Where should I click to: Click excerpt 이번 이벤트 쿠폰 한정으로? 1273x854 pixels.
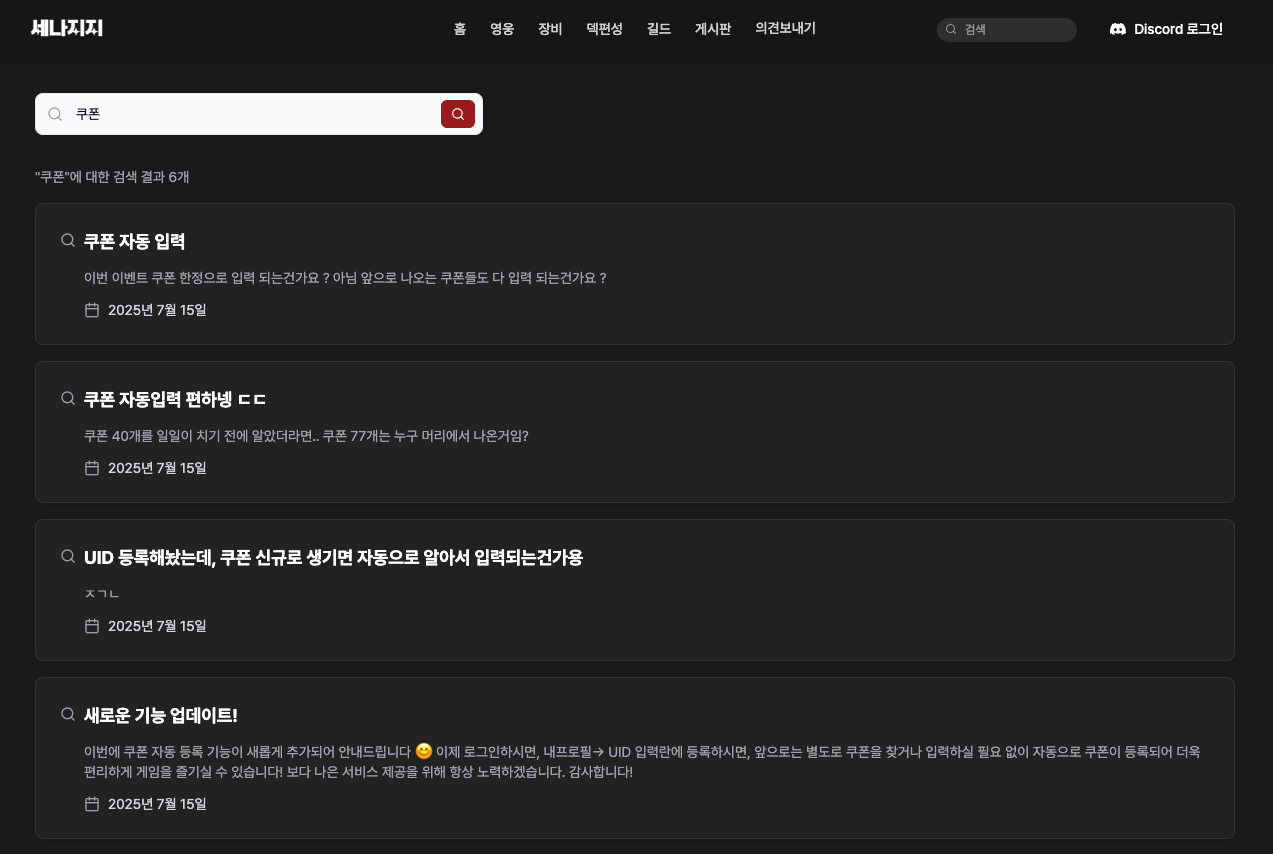click(x=345, y=278)
